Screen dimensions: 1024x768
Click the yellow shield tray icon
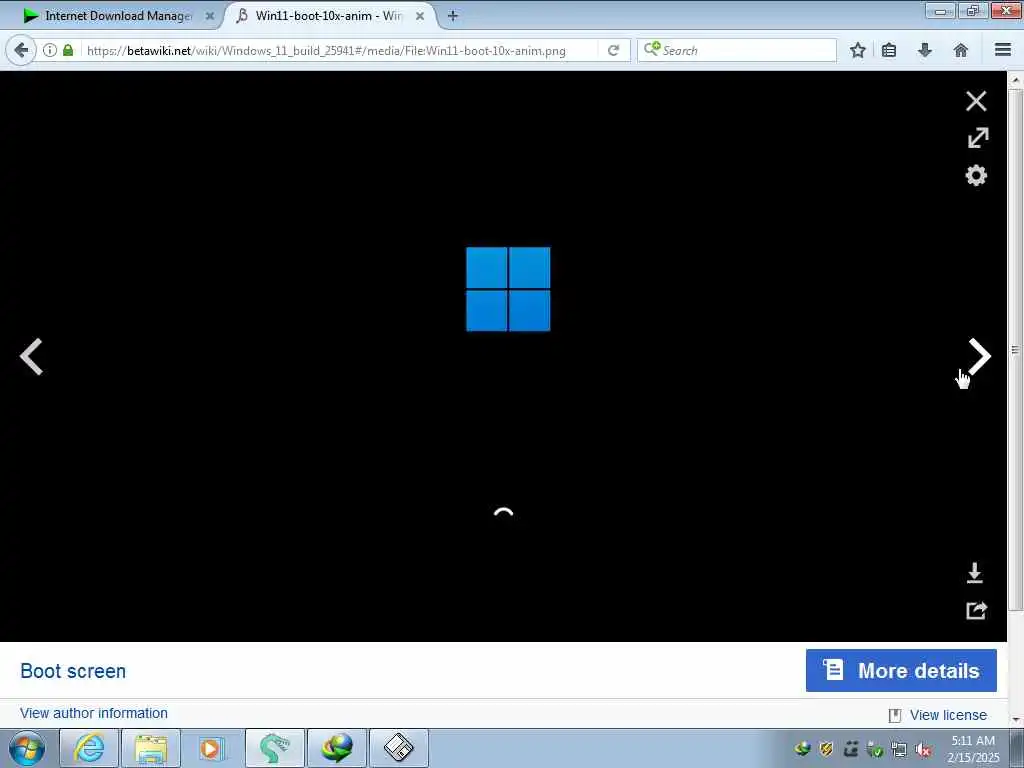click(826, 749)
